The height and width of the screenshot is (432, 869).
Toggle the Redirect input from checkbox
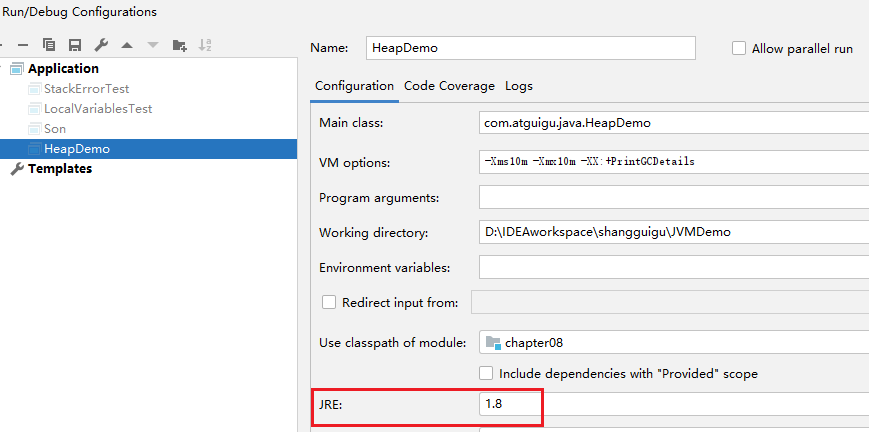tap(329, 302)
